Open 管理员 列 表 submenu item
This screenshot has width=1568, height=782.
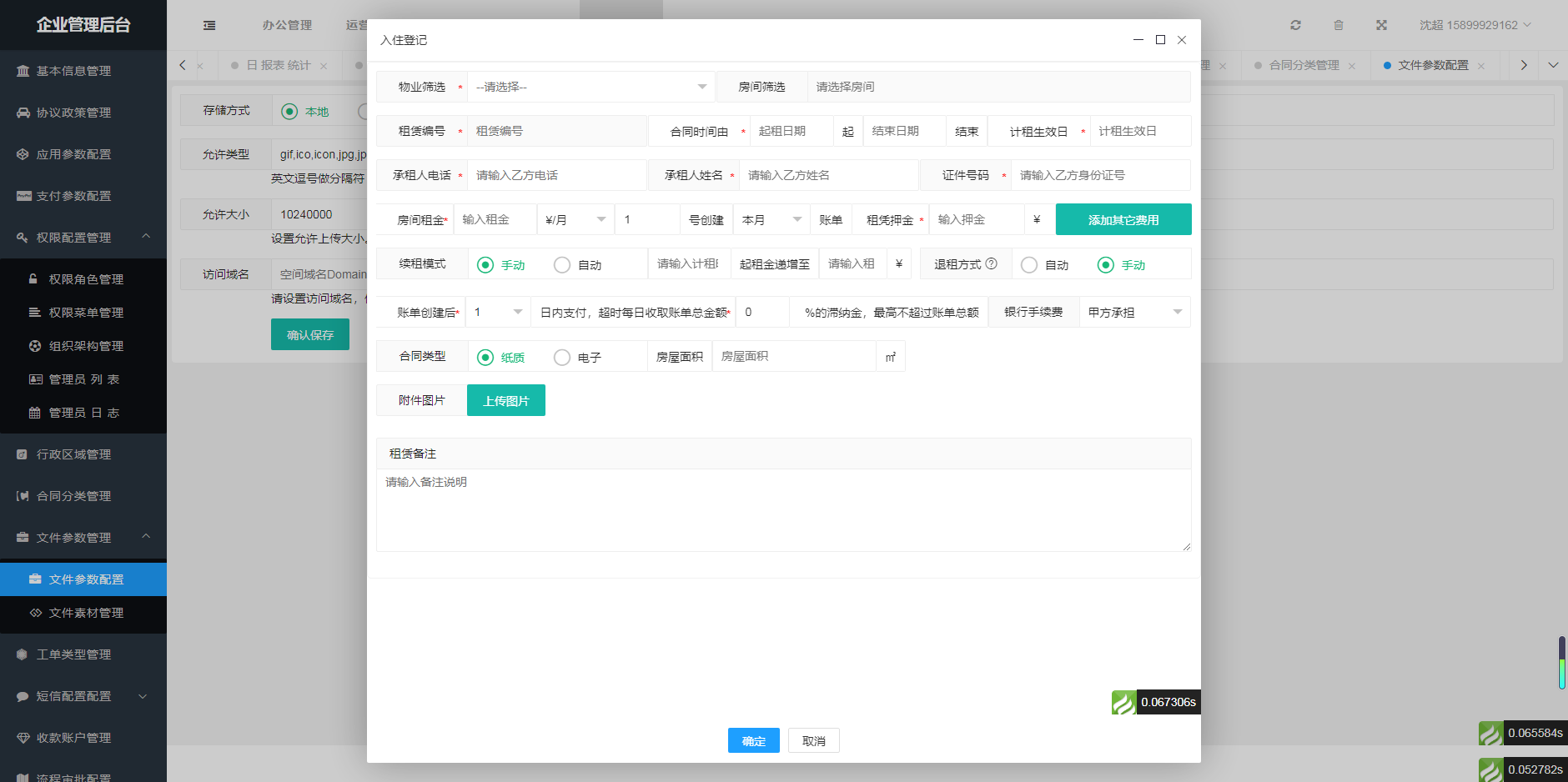(83, 379)
